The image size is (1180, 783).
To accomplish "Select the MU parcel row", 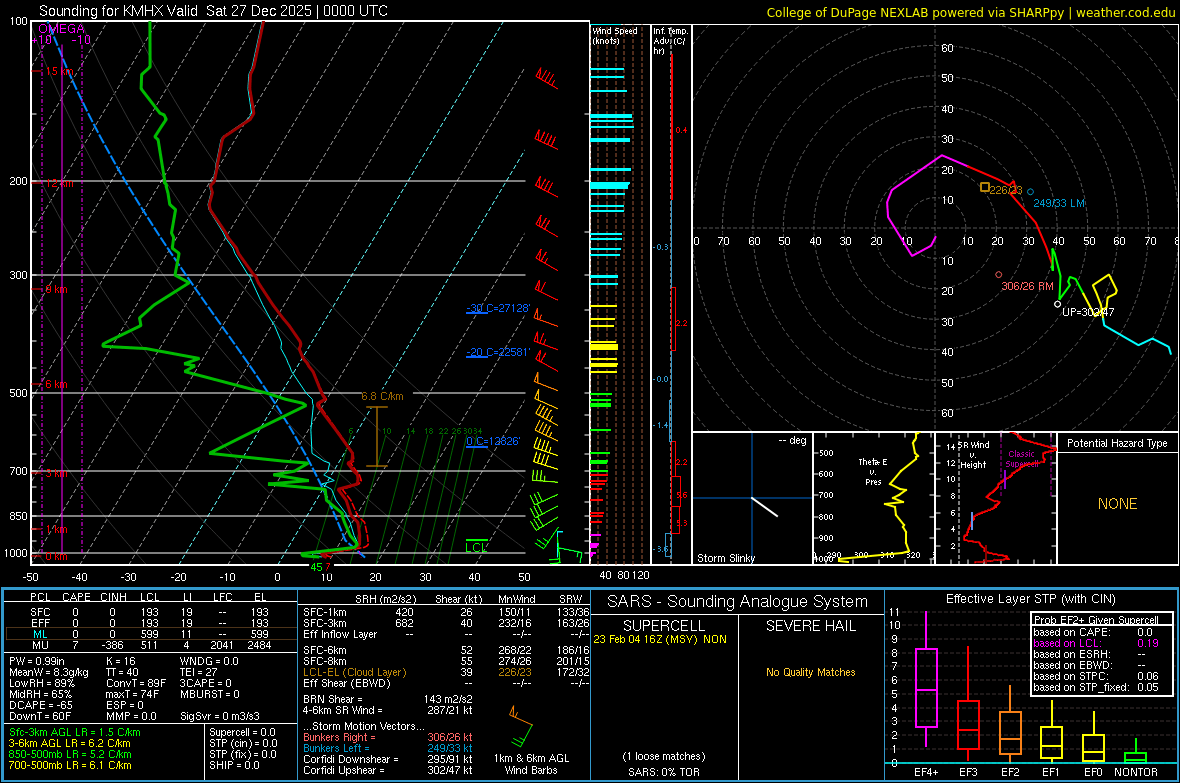I will coord(150,645).
